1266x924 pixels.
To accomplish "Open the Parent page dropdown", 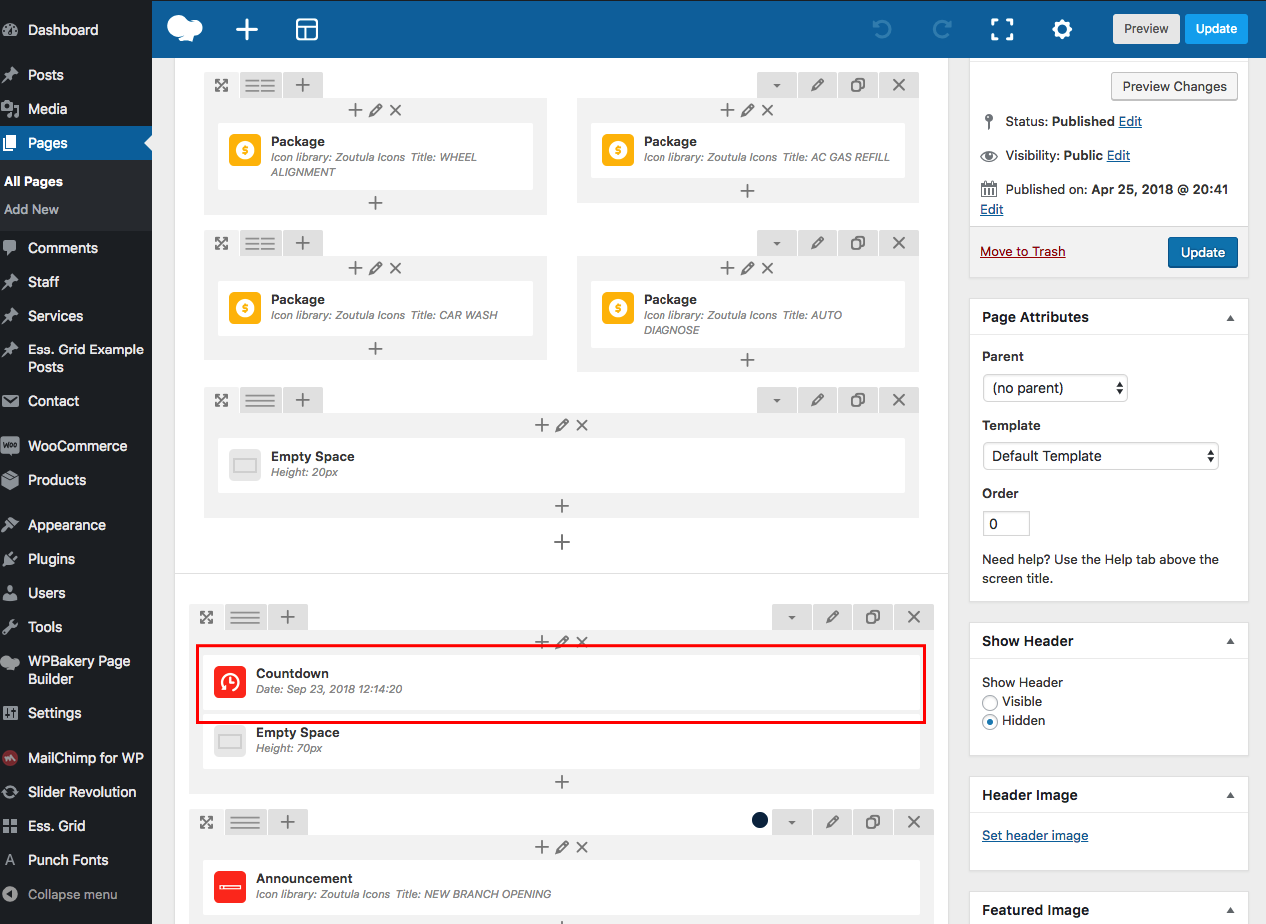I will [x=1055, y=388].
